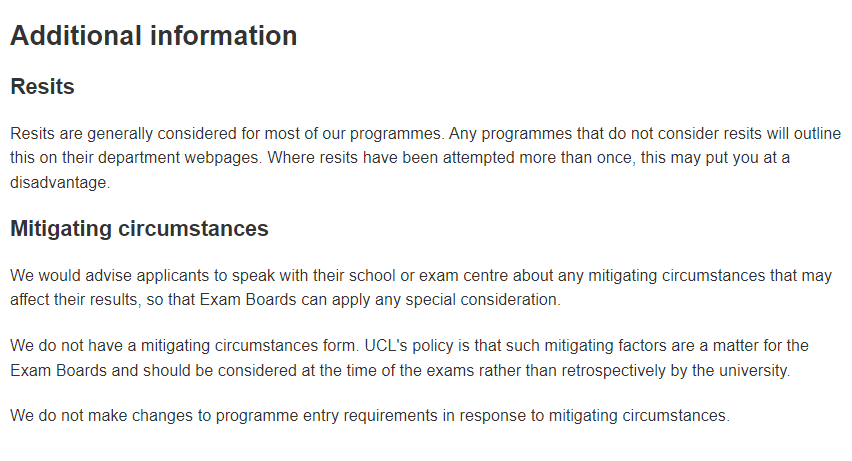852x461 pixels.
Task: Click the words "by the university"
Action: pos(702,370)
